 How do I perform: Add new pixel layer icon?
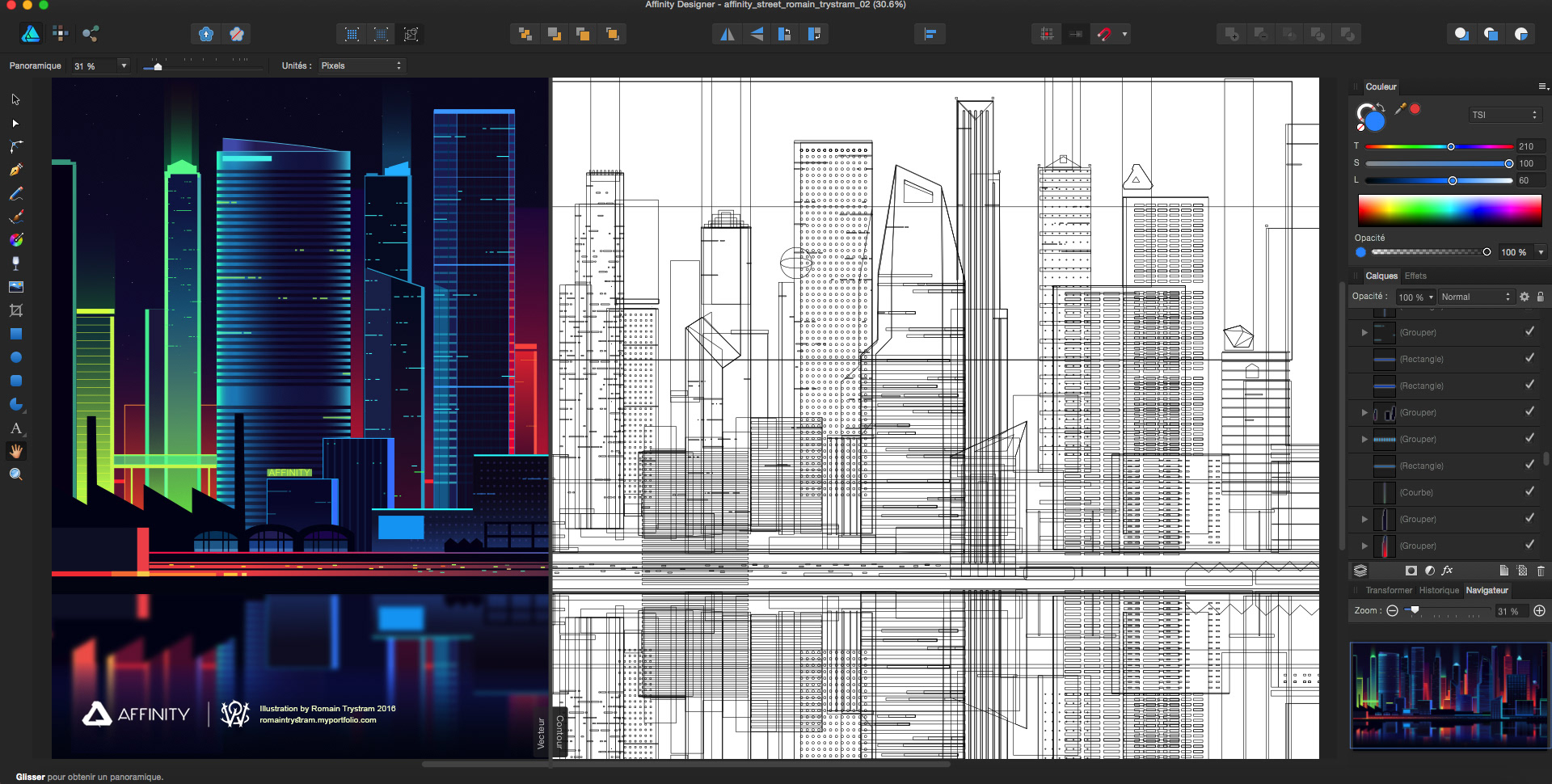click(x=1522, y=571)
